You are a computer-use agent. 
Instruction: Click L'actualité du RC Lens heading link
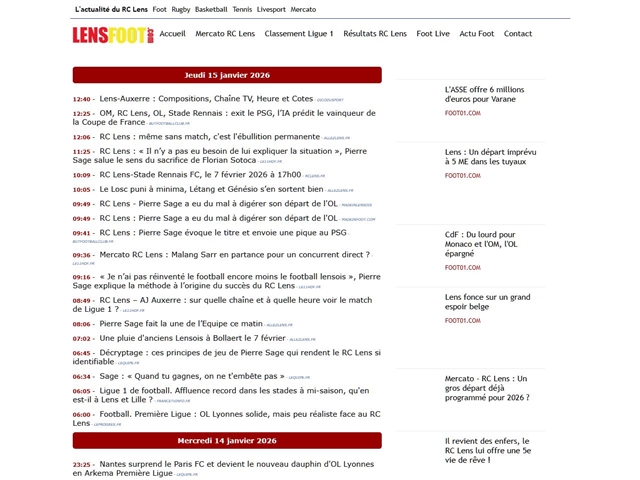tap(111, 9)
